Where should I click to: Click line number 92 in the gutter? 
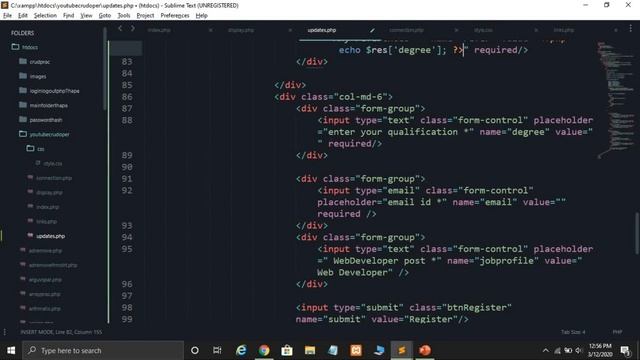pos(127,190)
